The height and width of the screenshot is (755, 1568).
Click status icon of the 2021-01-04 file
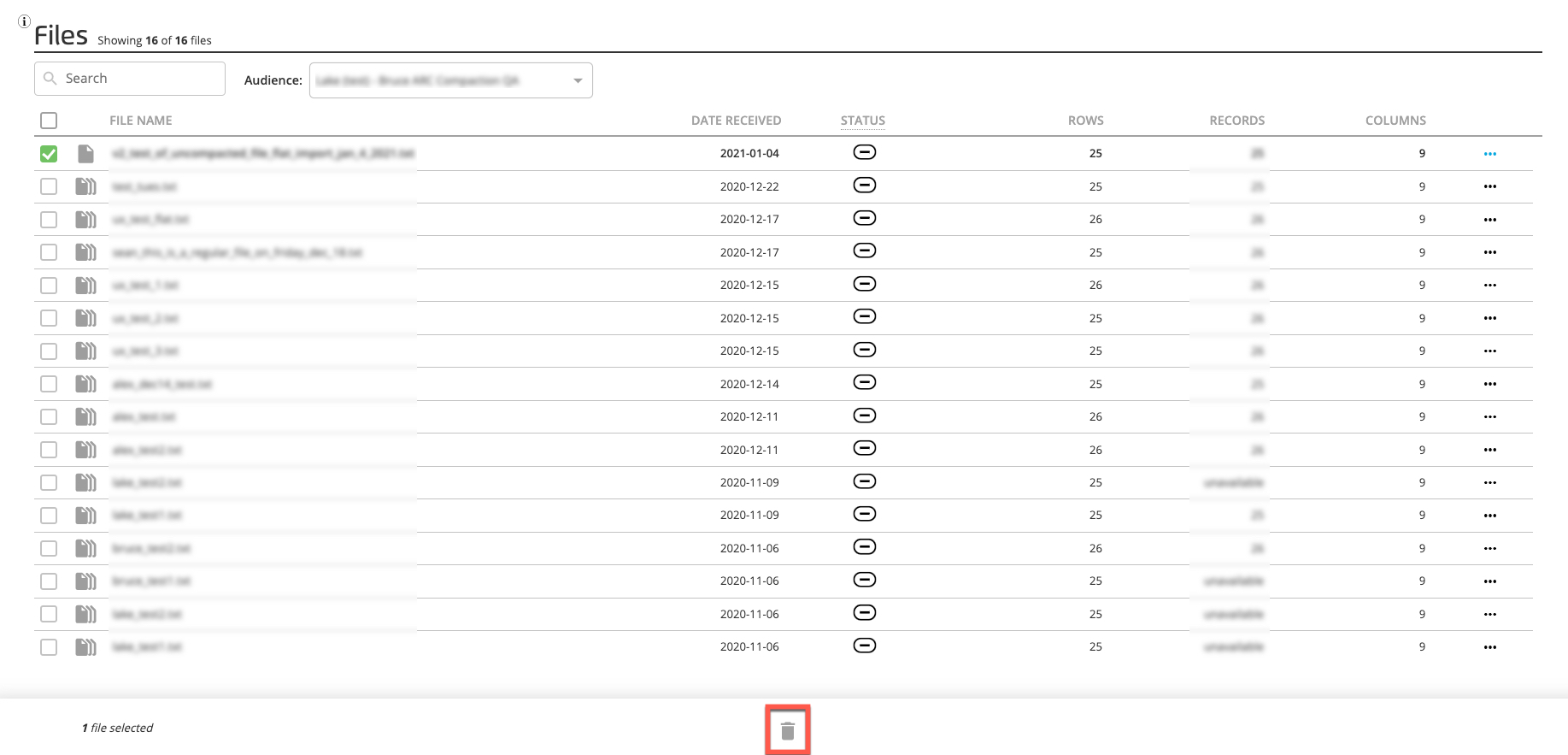(865, 152)
